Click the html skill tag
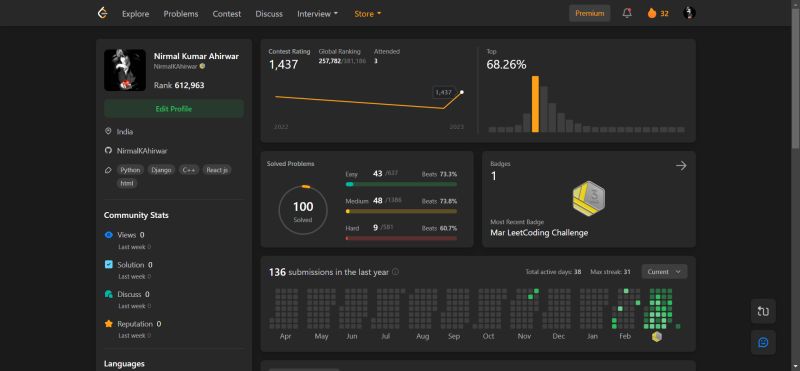The width and height of the screenshot is (800, 371). pos(127,183)
